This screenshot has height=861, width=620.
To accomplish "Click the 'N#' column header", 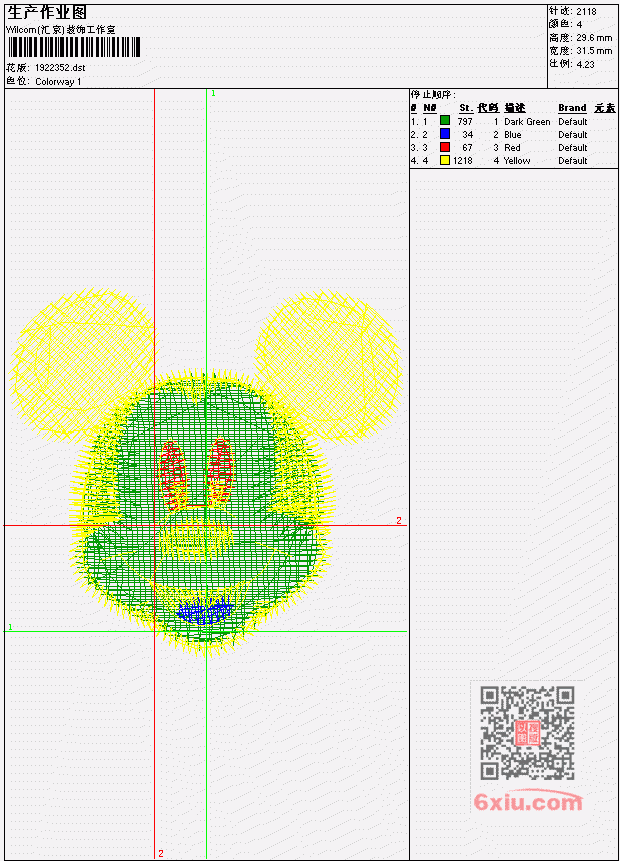I will pos(429,108).
